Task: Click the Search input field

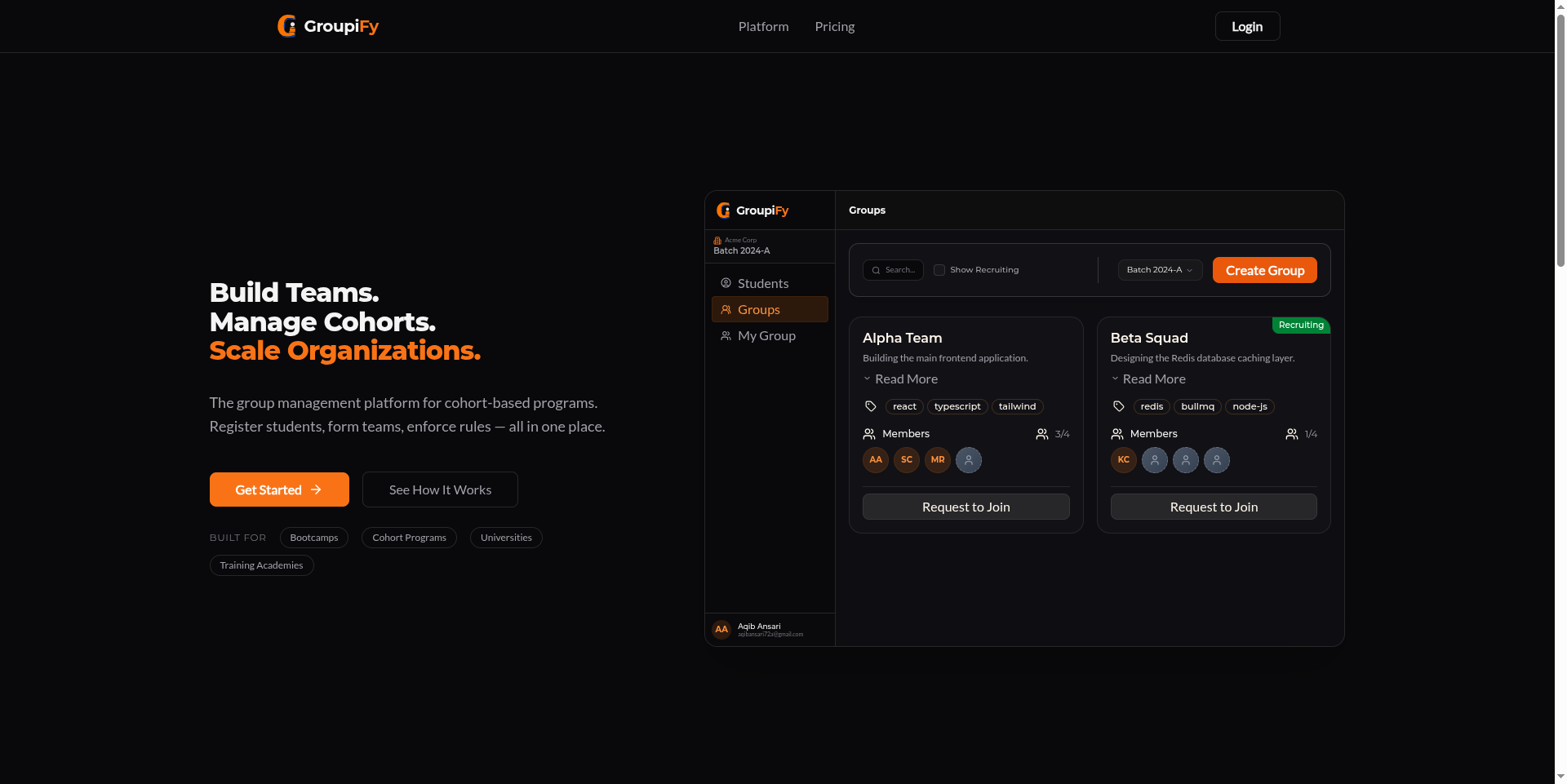Action: [893, 270]
